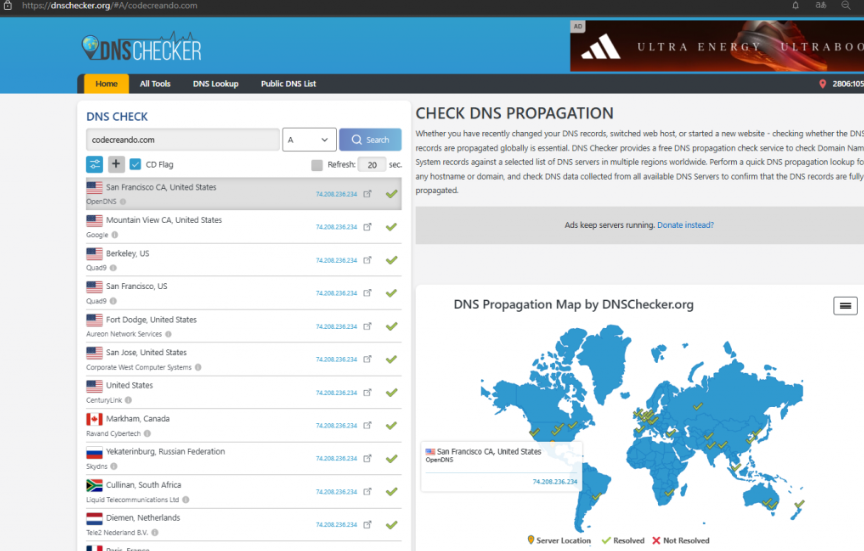Screen dimensions: 864x551
Task: Open external link icon for OpenDNS result
Action: coord(367,194)
